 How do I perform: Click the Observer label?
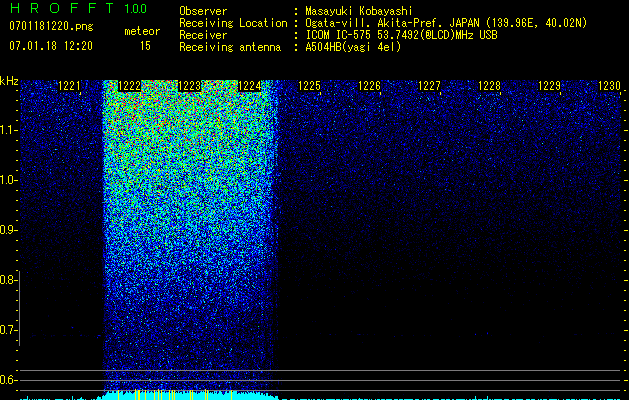pos(203,11)
